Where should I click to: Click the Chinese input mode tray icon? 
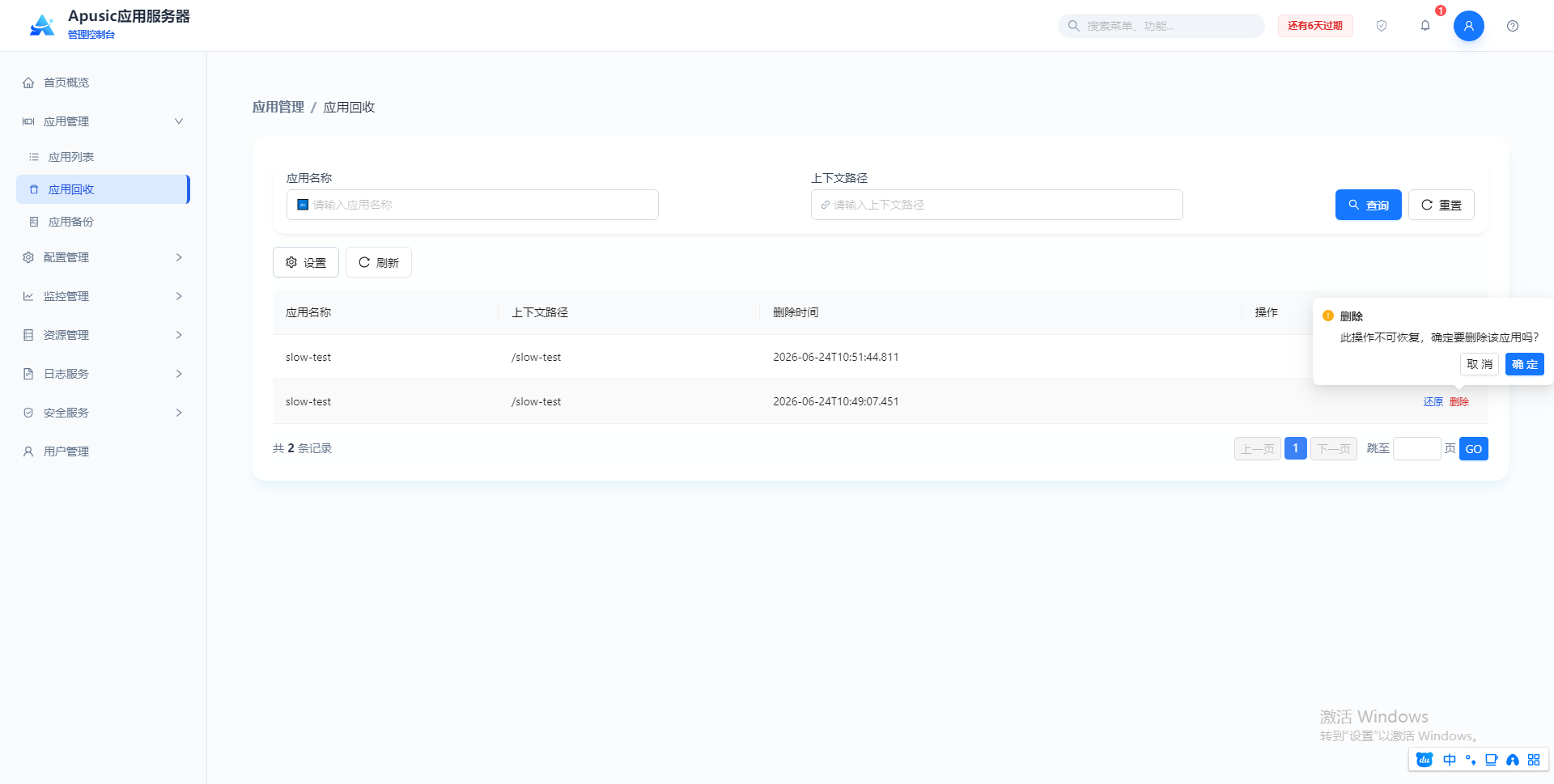(1449, 760)
